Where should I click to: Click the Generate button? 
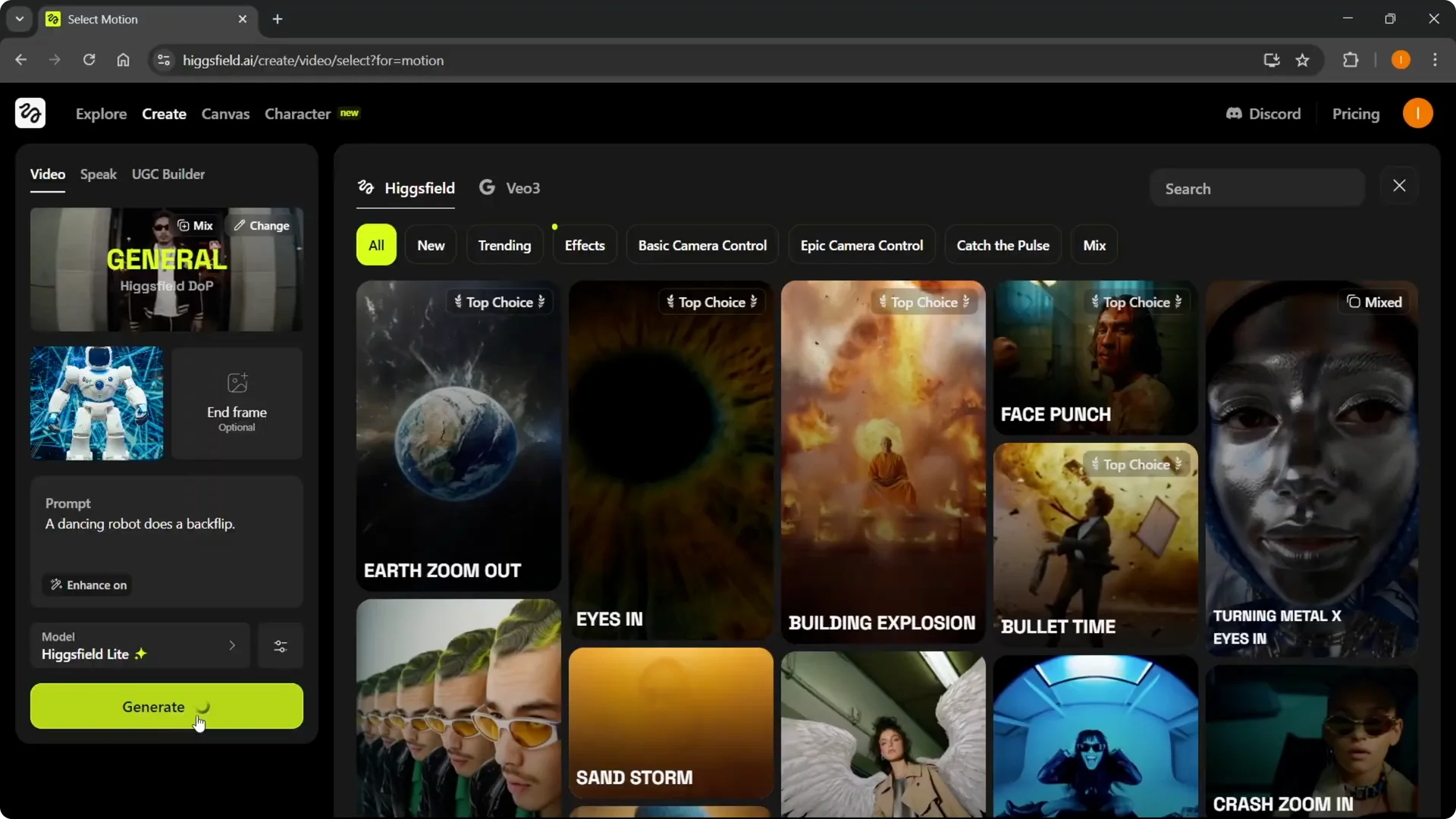166,706
